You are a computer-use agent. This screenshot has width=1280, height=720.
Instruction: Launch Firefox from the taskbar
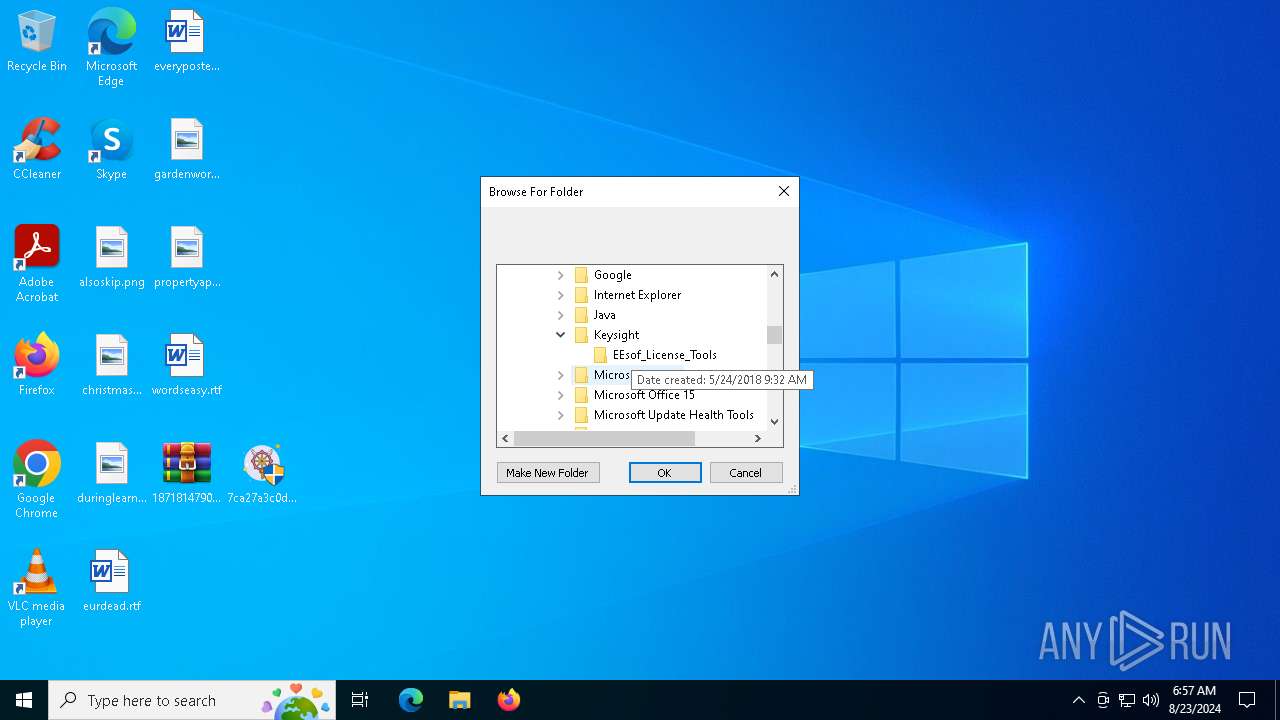tap(508, 700)
